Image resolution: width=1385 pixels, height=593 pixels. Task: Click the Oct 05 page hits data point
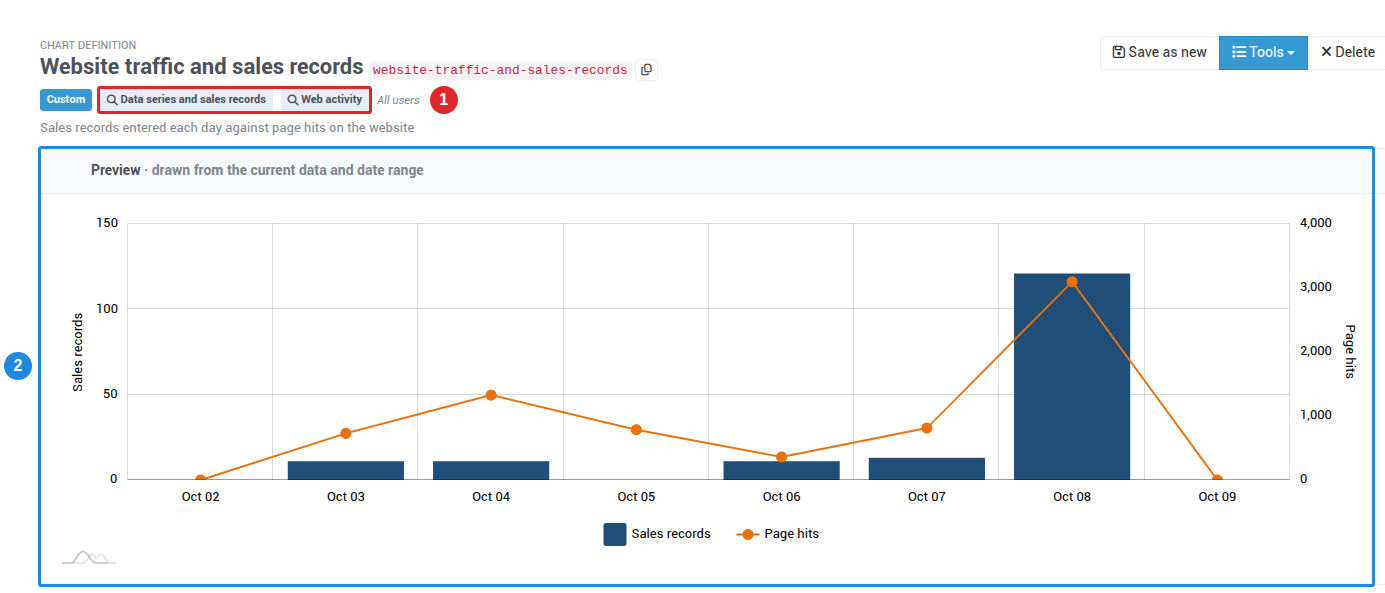[636, 430]
